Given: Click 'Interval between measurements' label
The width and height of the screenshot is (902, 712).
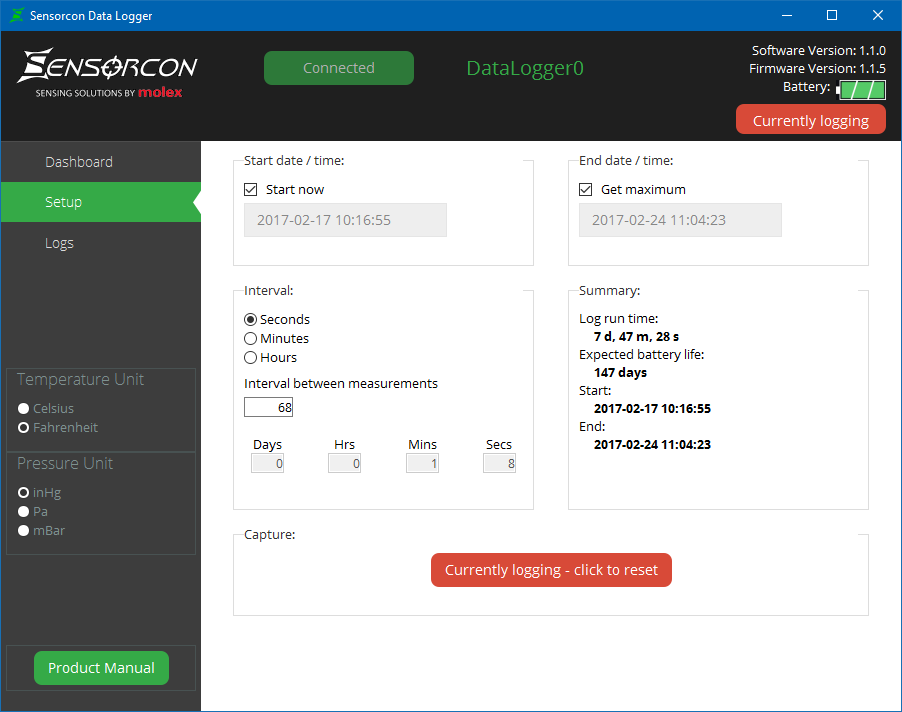Looking at the screenshot, I should click(x=341, y=384).
